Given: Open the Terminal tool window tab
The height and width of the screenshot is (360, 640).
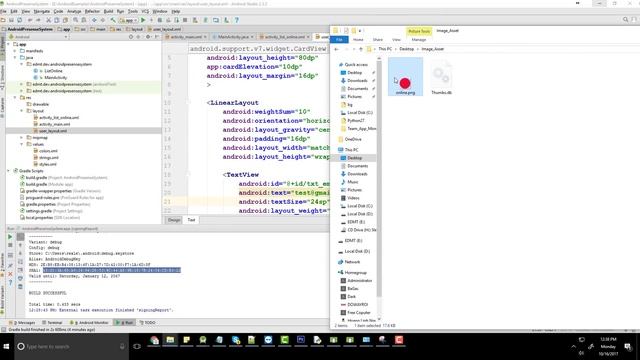Looking at the screenshot, I should coord(53,322).
